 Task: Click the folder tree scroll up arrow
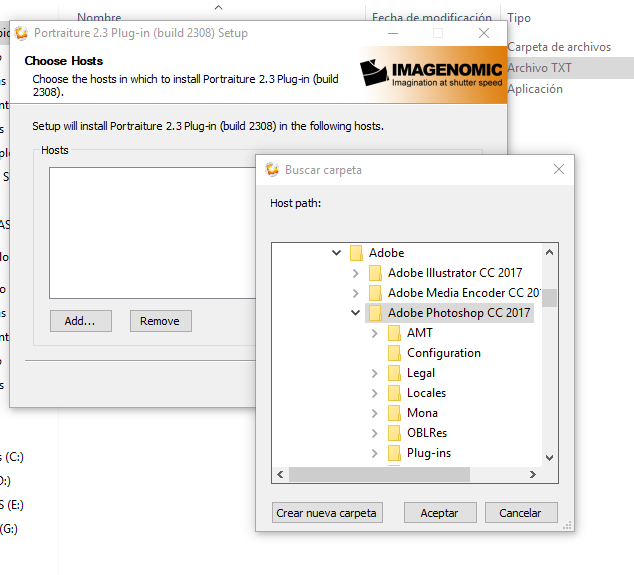tap(549, 253)
